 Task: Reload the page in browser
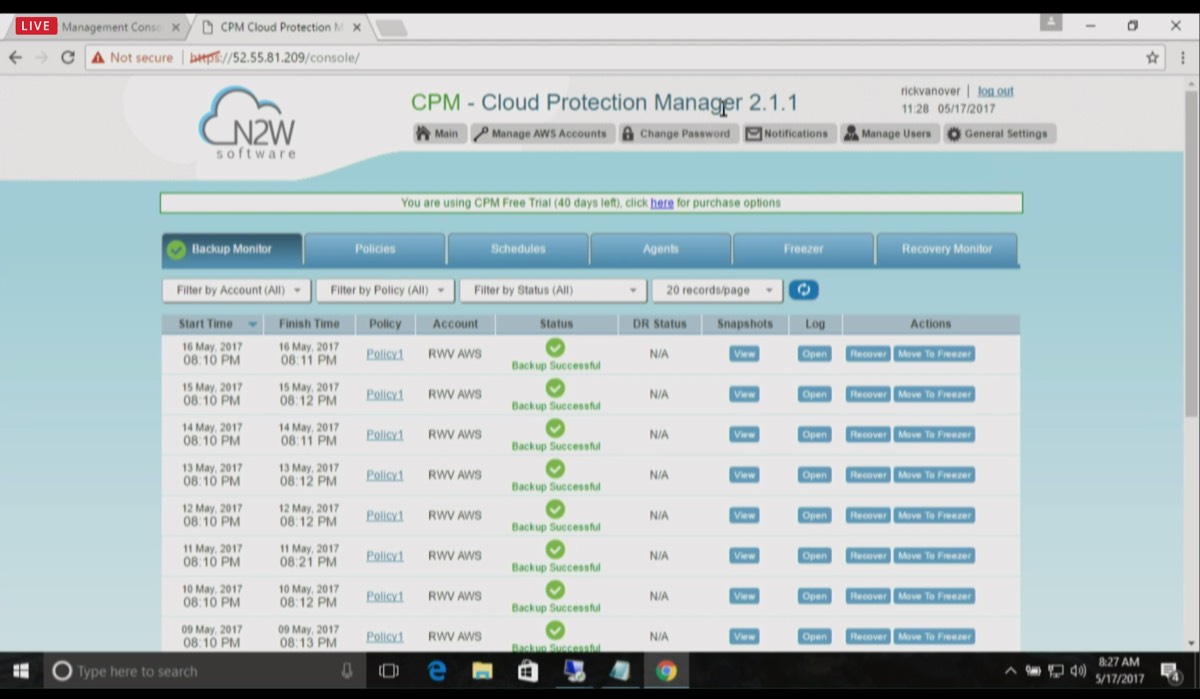click(x=68, y=58)
